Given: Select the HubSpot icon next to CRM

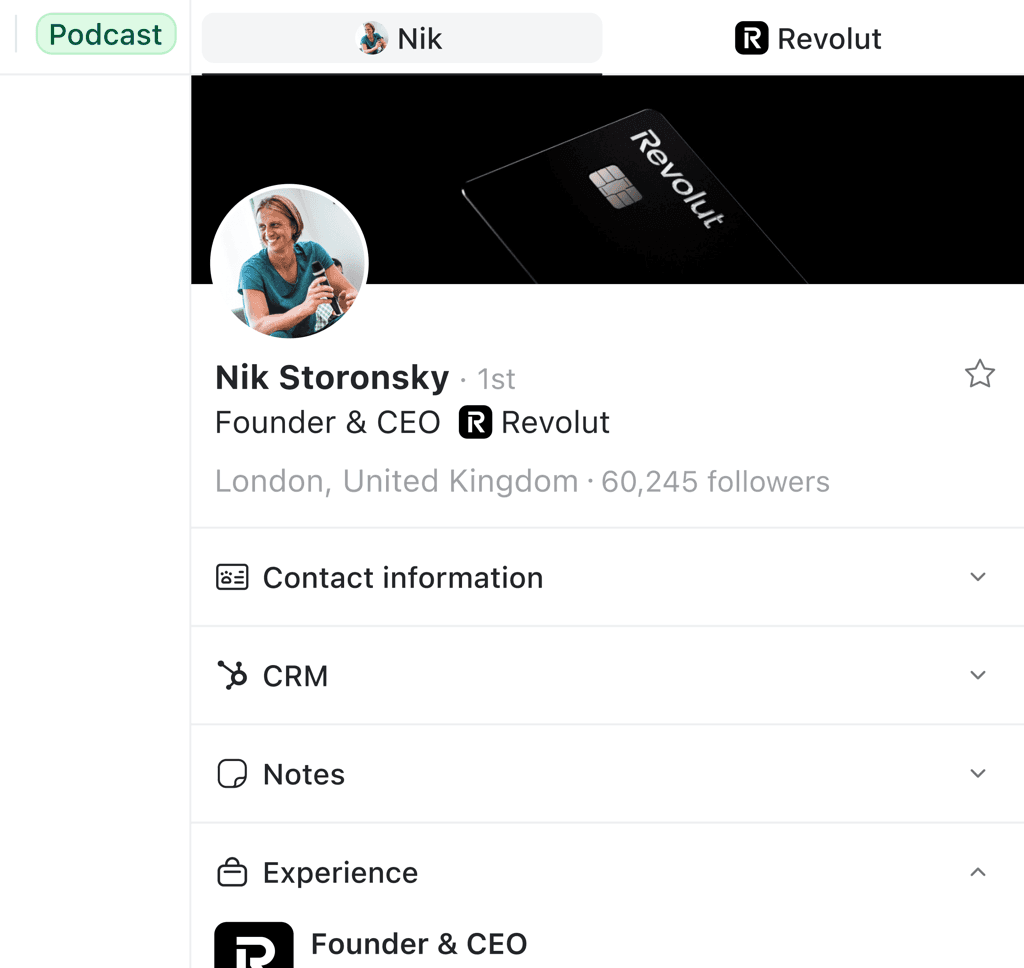Looking at the screenshot, I should coord(231,675).
